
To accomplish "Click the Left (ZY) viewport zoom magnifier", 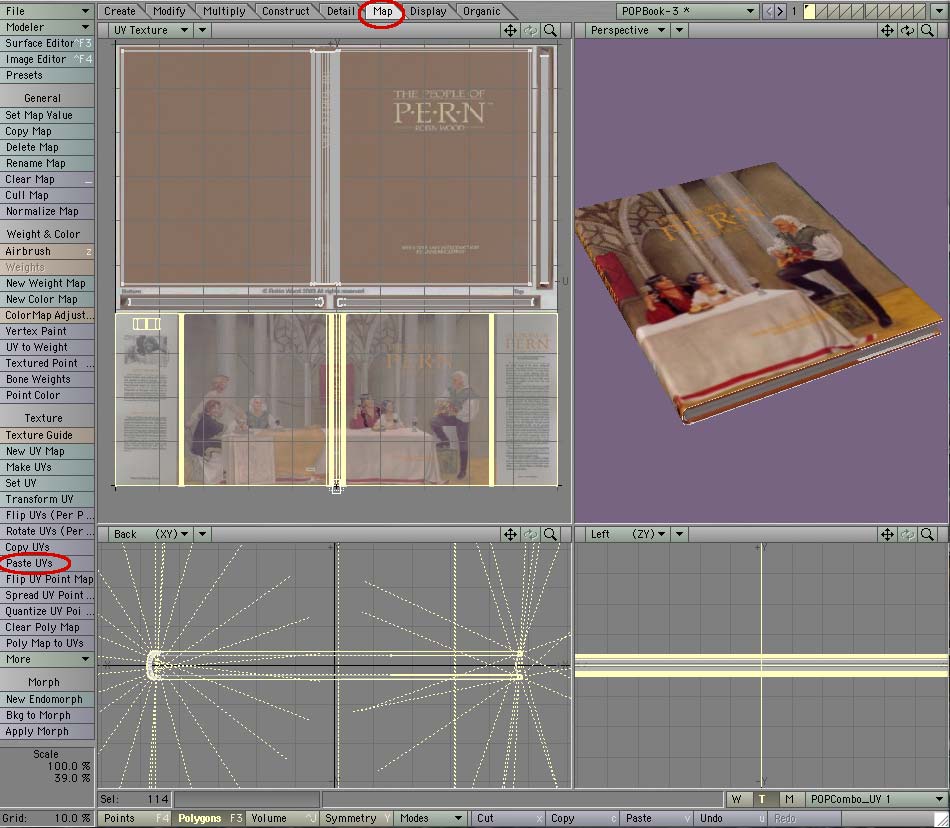I will [x=927, y=534].
